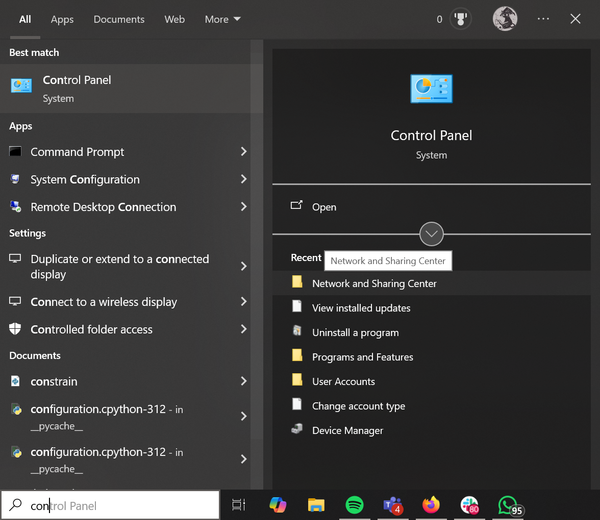
Task: Click the monitor icon beside Duplicate or extend display
Action: pyautogui.click(x=15, y=259)
